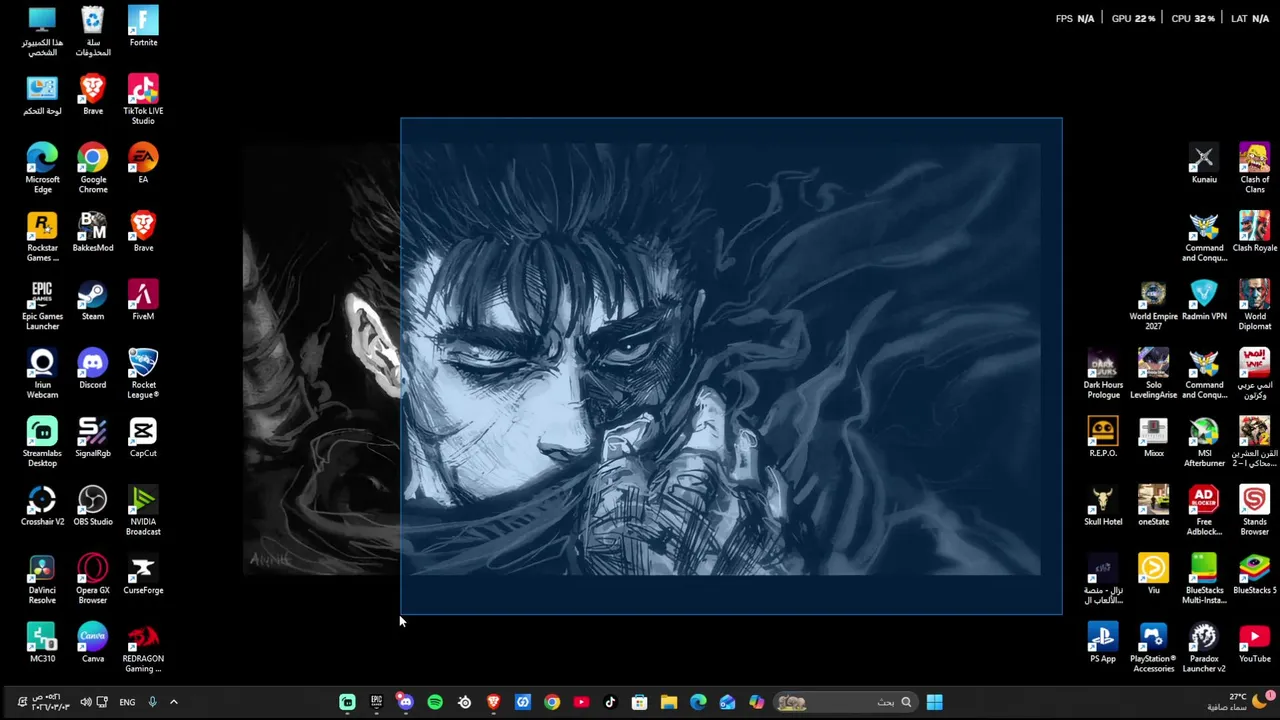Open the EA app desktop shortcut
Viewport: 1280px width, 720px height.
click(143, 164)
